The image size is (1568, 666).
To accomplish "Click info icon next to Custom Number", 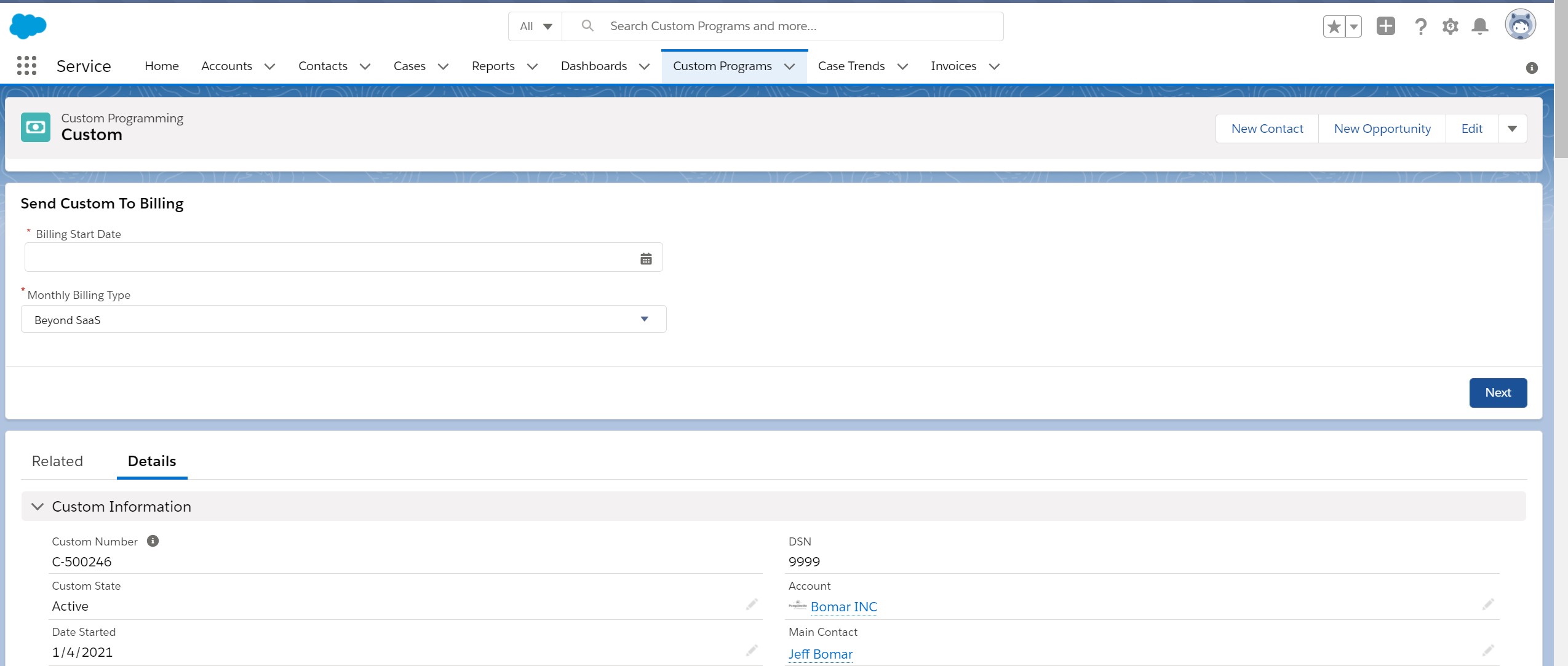I will (153, 541).
